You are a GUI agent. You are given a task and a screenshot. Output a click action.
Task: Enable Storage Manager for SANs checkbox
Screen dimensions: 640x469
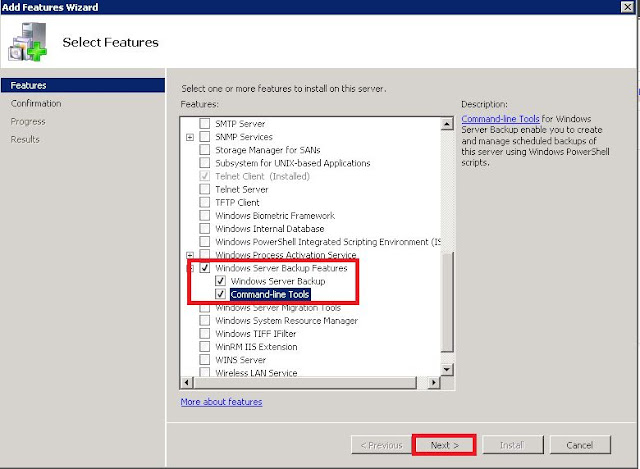[204, 149]
